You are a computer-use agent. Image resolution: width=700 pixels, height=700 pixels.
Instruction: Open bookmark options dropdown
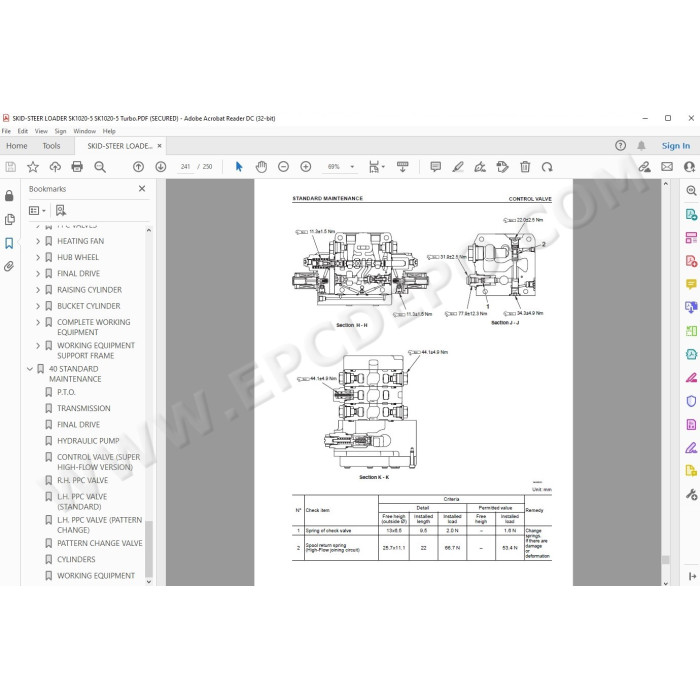(38, 210)
